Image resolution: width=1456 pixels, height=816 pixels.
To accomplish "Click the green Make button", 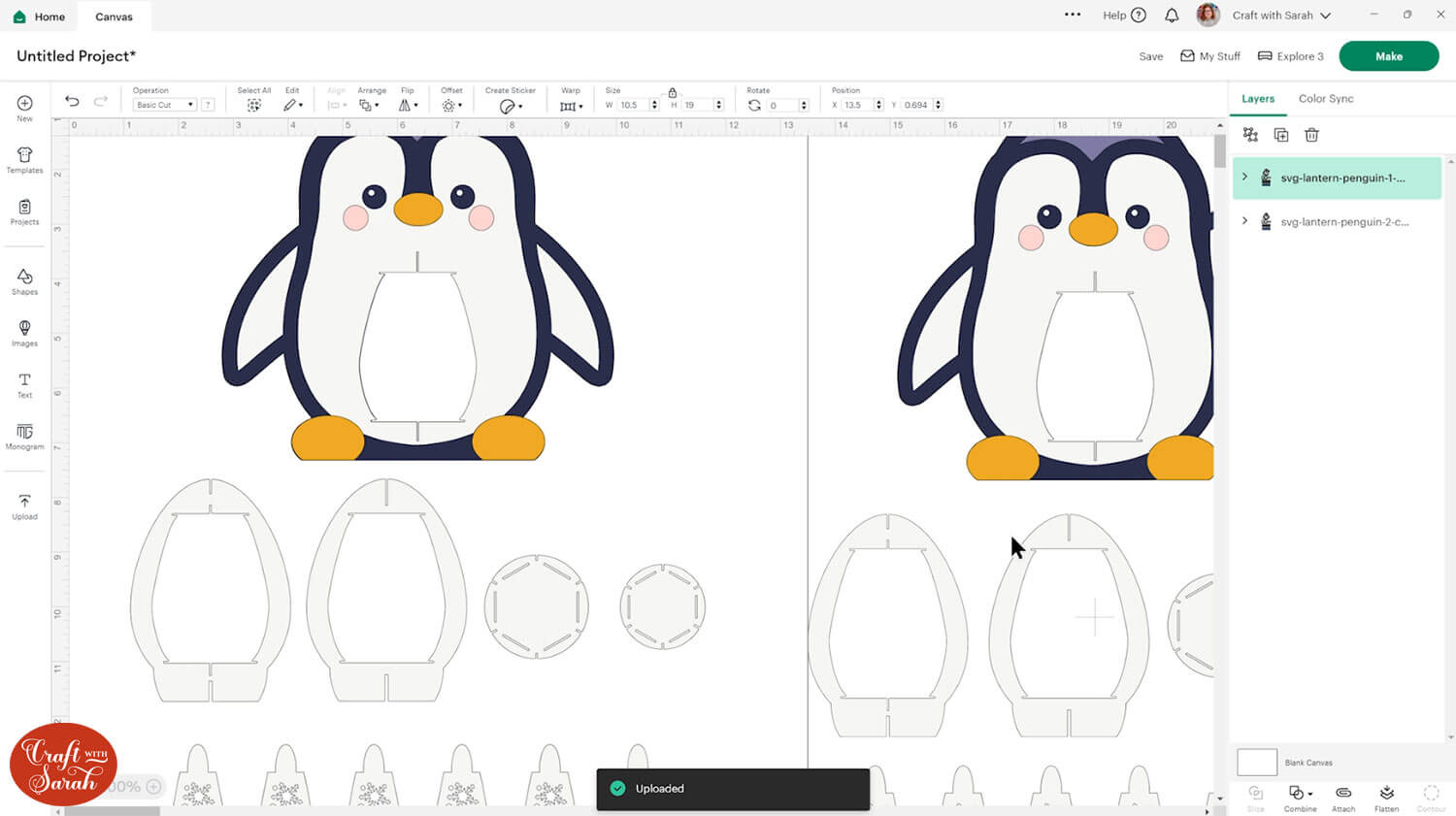I will [1388, 56].
